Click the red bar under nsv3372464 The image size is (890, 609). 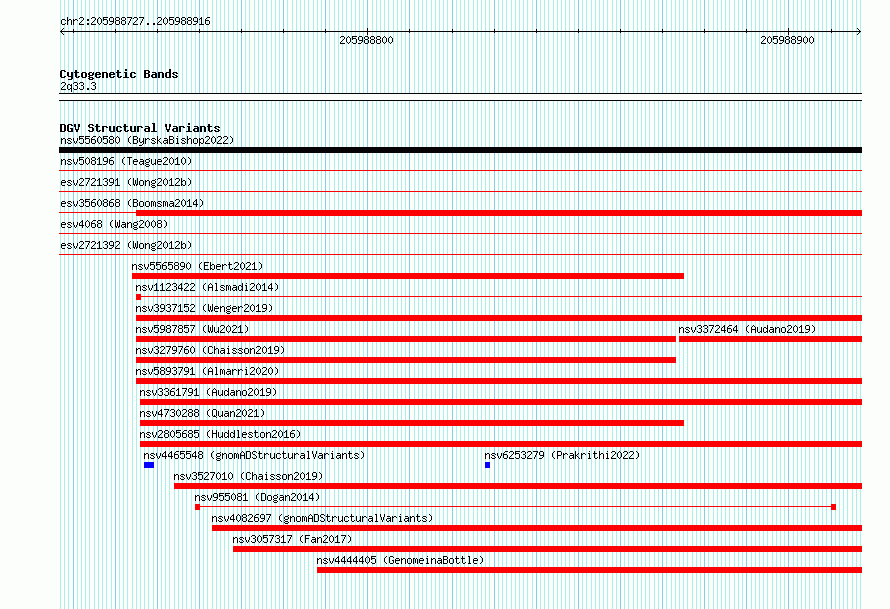[x=770, y=339]
